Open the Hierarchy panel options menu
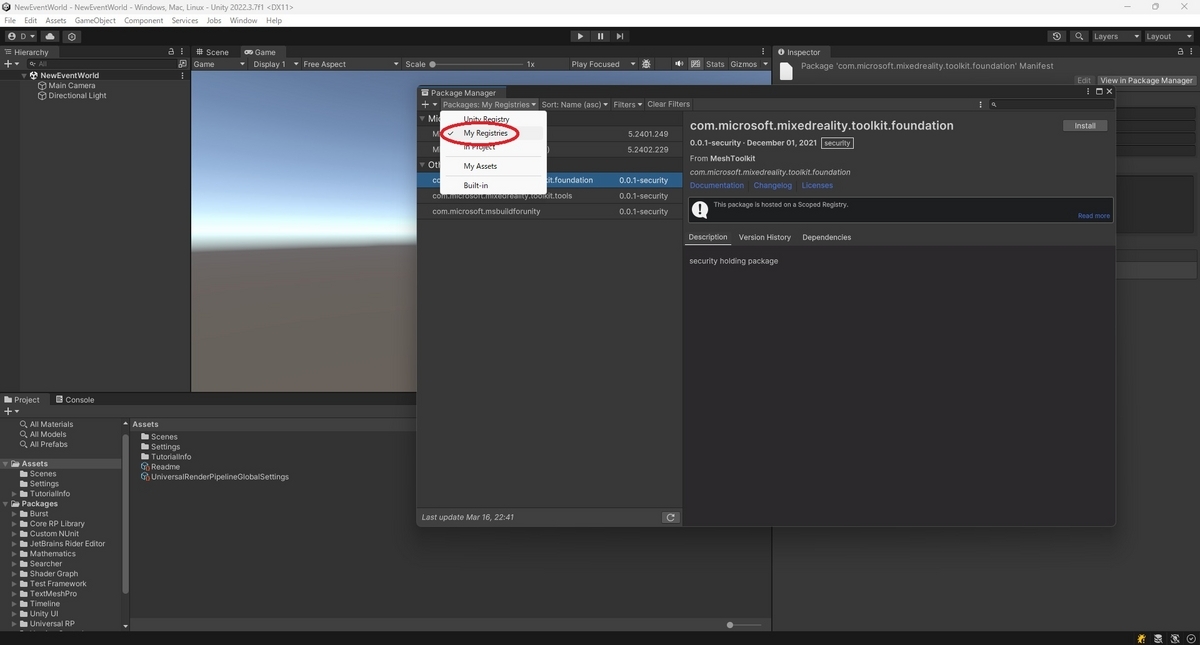 click(183, 52)
